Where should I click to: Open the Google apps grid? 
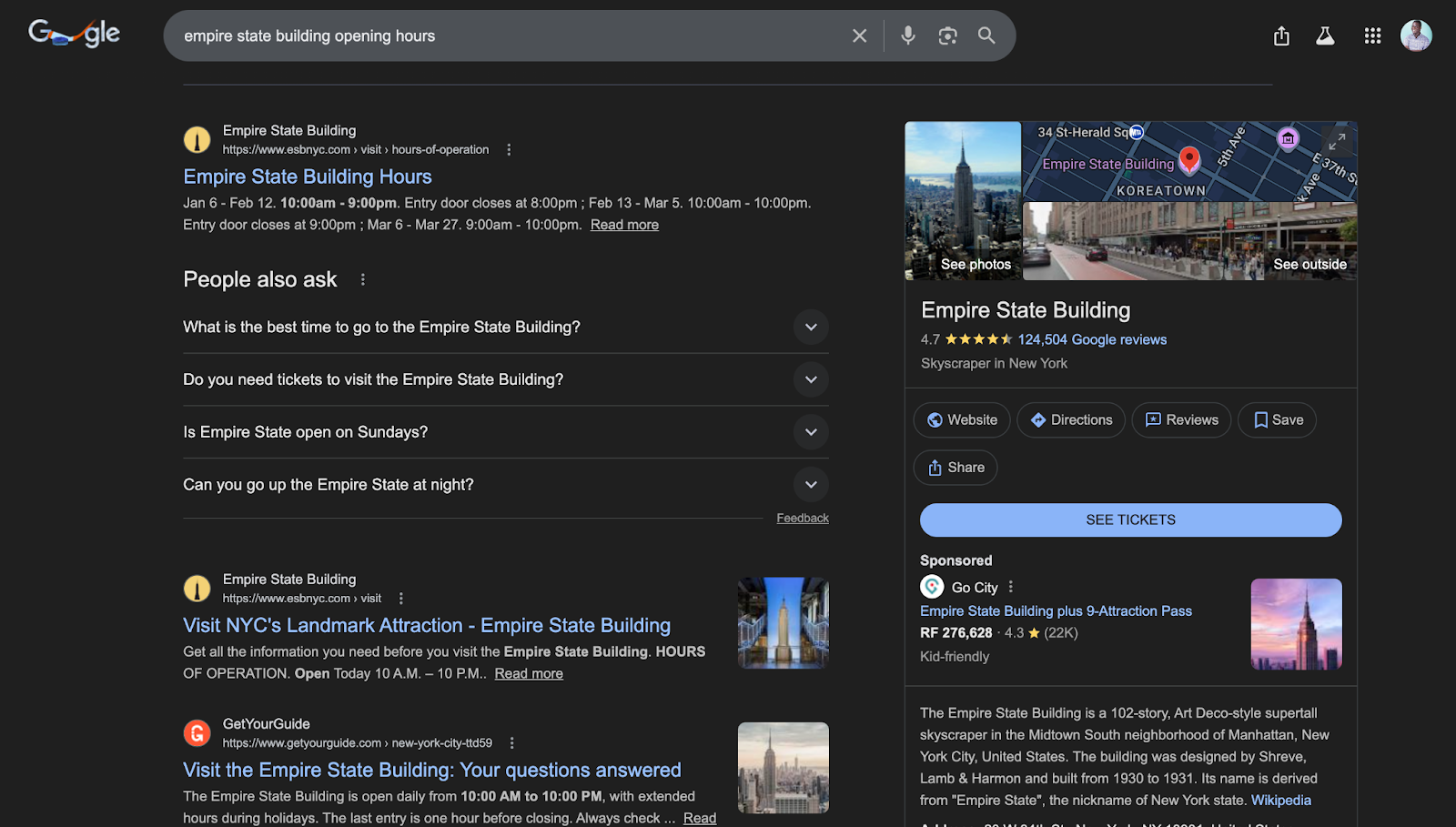pyautogui.click(x=1372, y=35)
